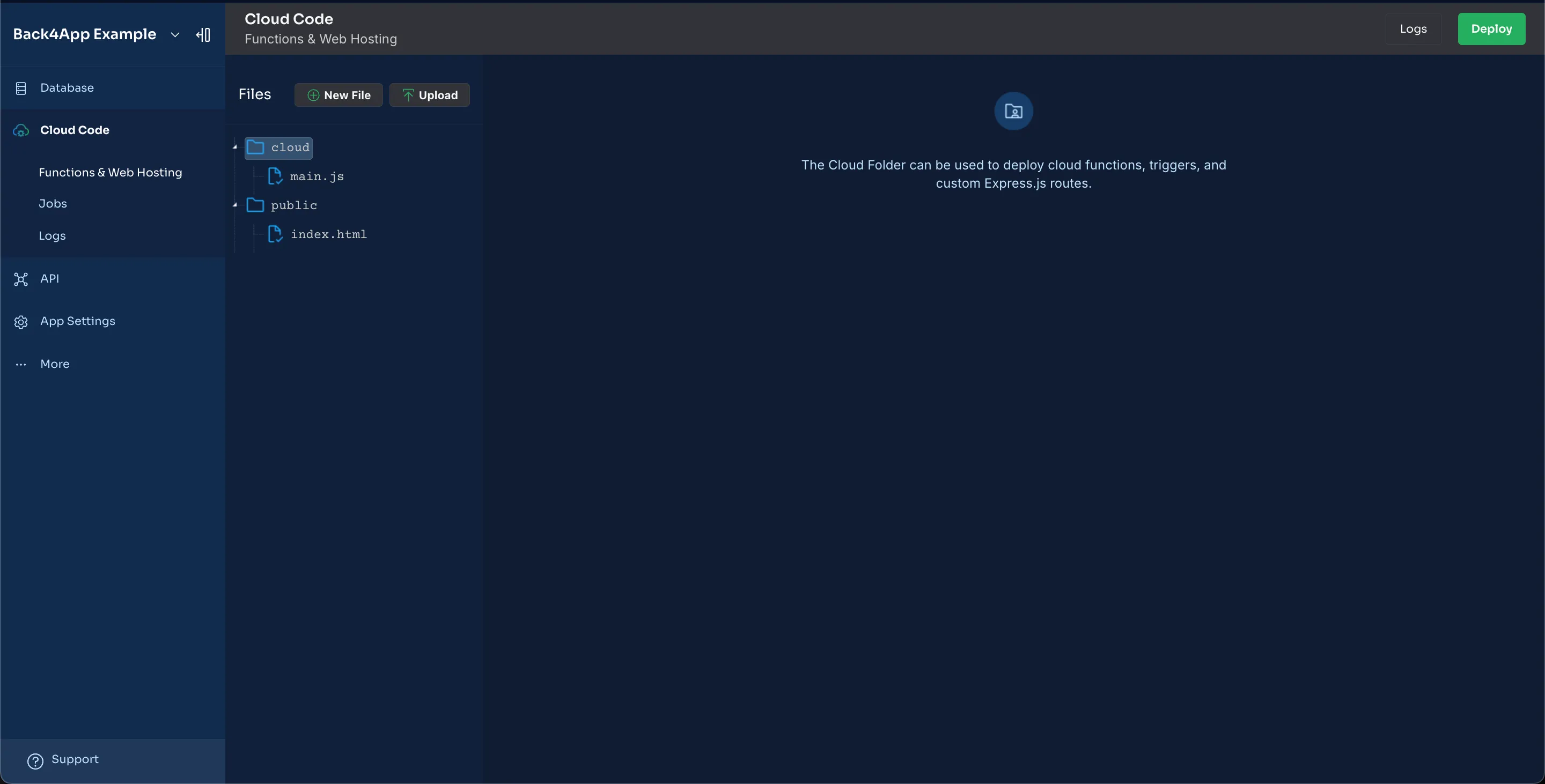1545x784 pixels.
Task: Collapse the cloud folder arrow
Action: coord(235,147)
